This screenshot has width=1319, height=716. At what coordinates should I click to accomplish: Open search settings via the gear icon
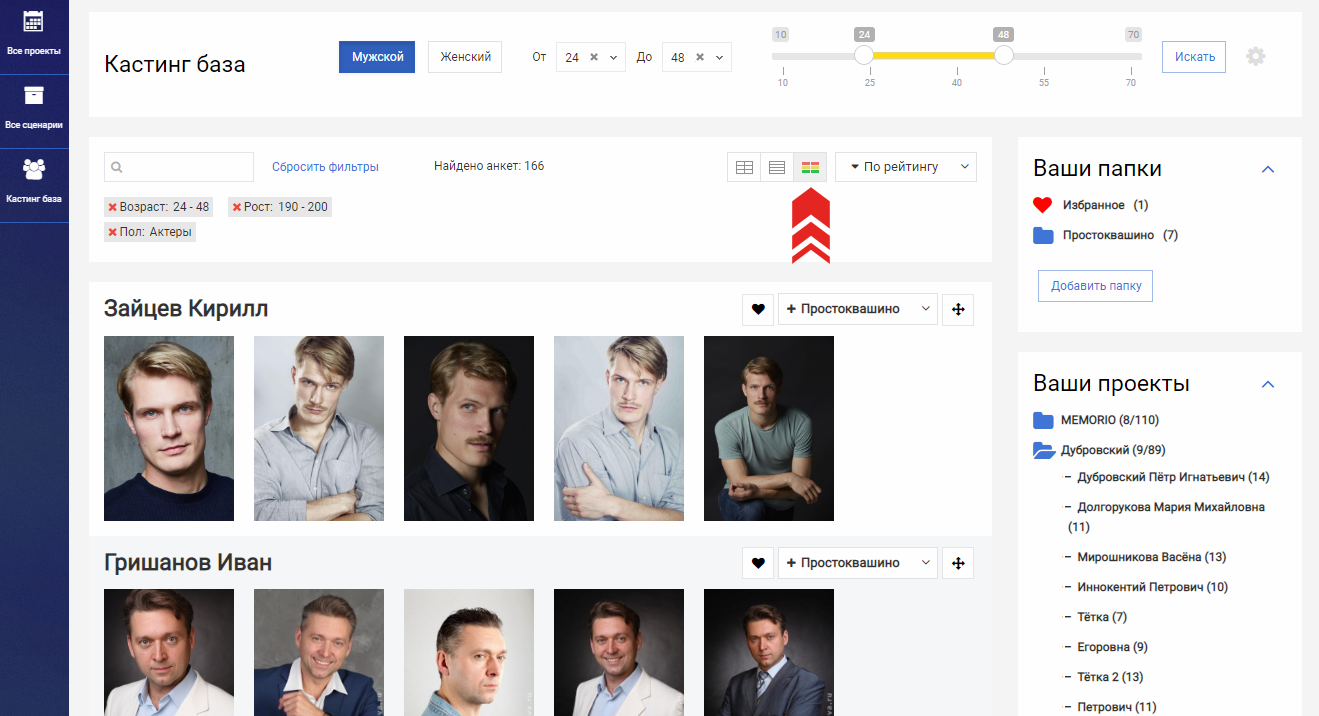click(x=1255, y=57)
